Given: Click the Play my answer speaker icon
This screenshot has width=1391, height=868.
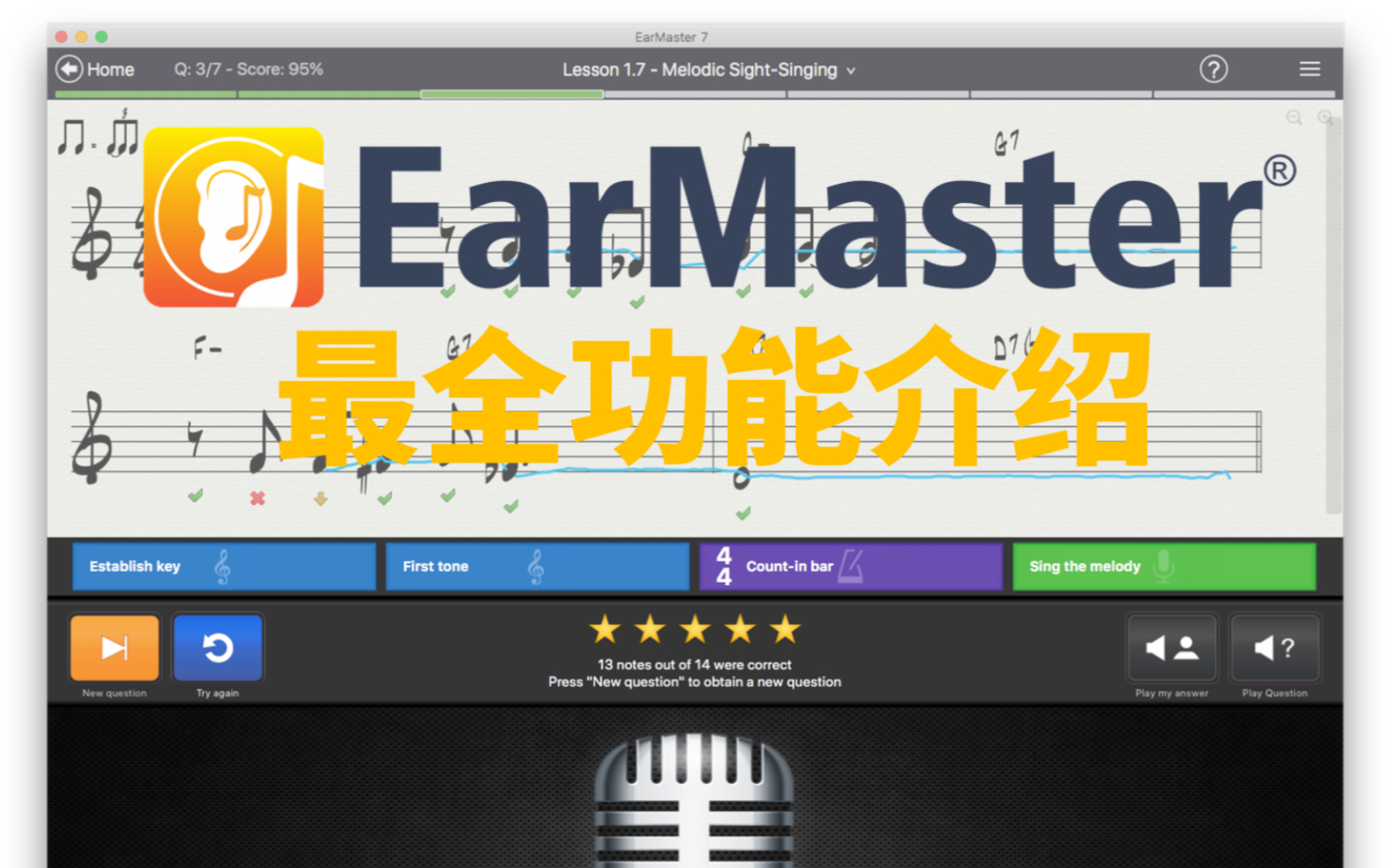Looking at the screenshot, I should pyautogui.click(x=1172, y=647).
